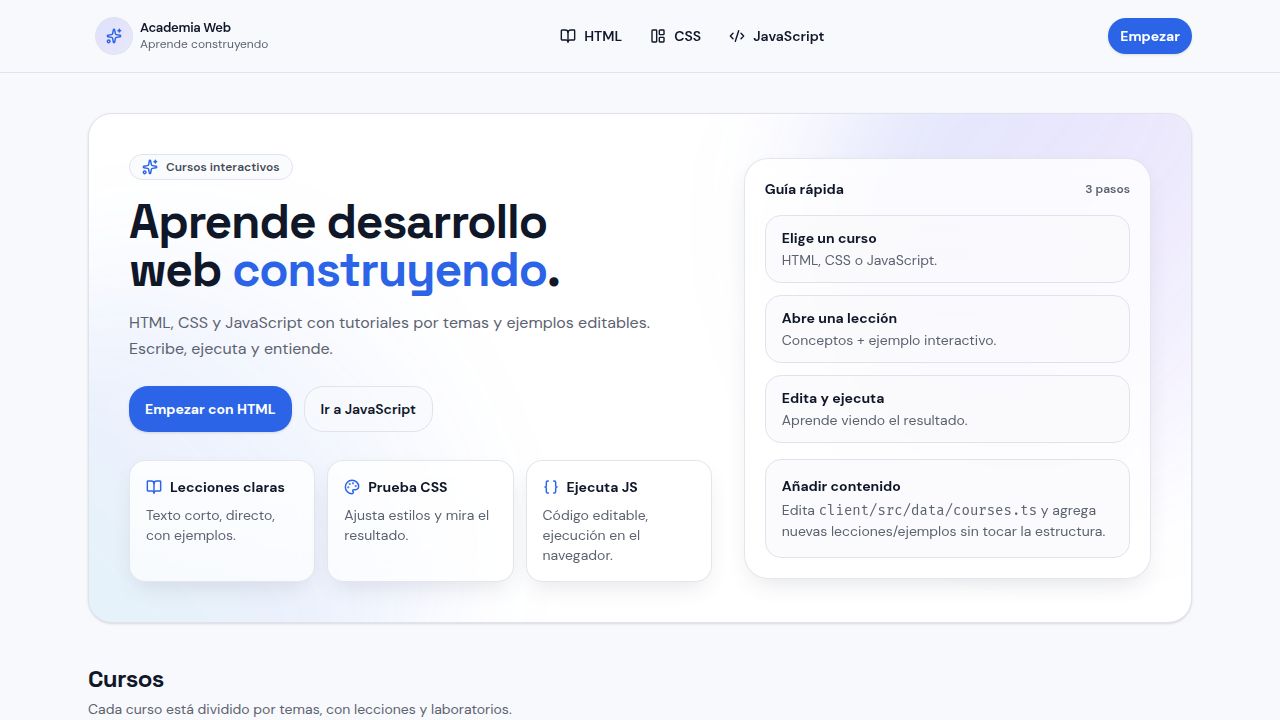Image resolution: width=1280 pixels, height=720 pixels.
Task: Open the Elige un curso step
Action: coord(947,249)
